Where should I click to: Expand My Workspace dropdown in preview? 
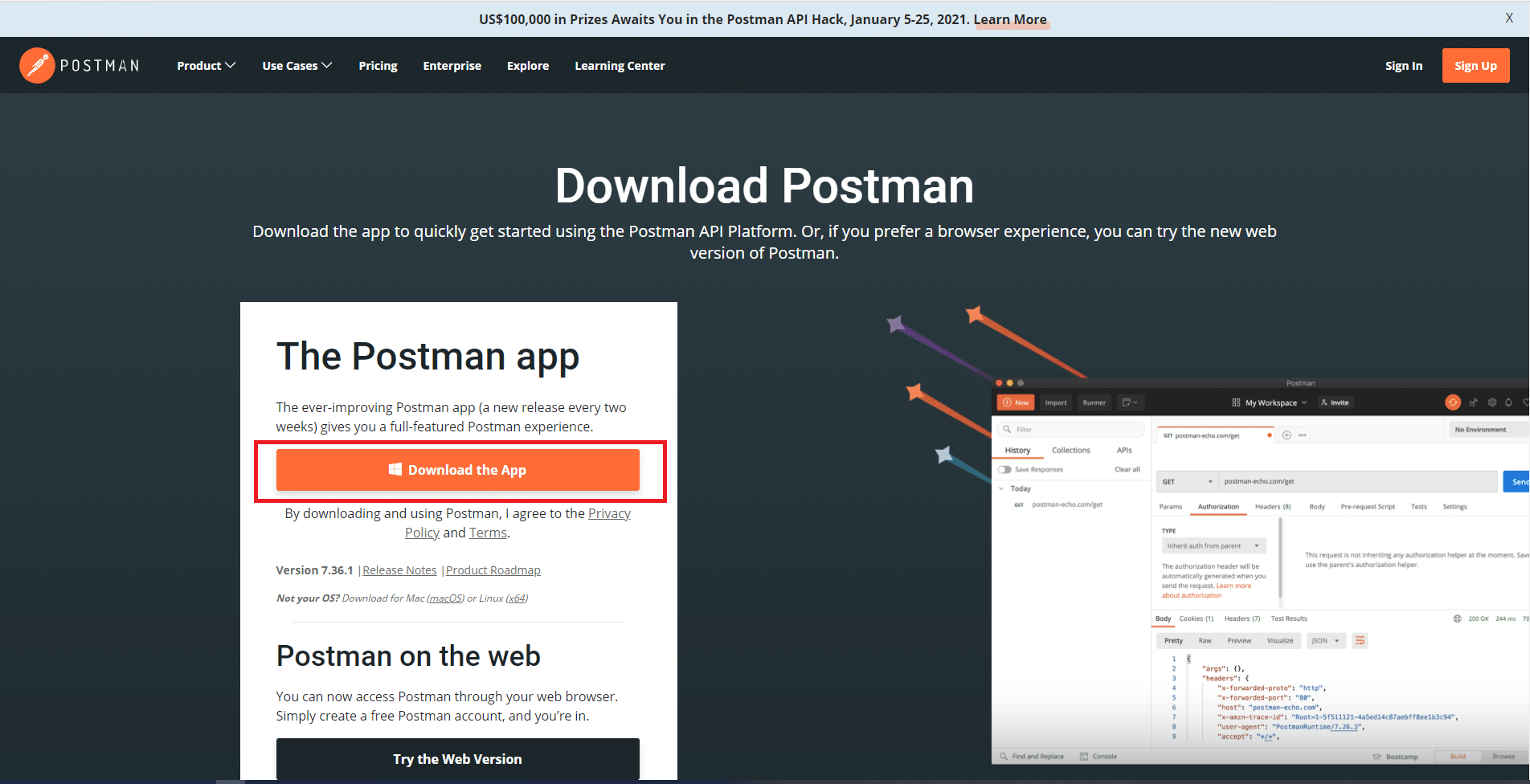pyautogui.click(x=1269, y=402)
